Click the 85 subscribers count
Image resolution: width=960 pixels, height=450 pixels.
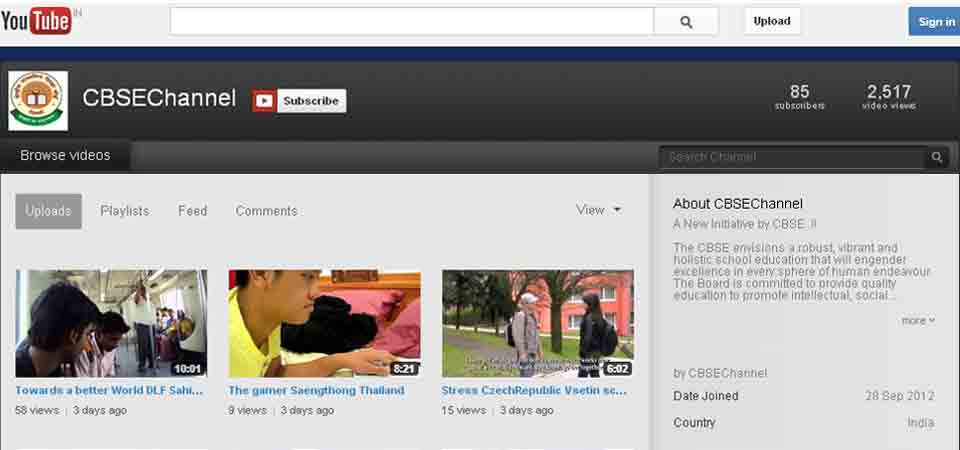[x=800, y=97]
